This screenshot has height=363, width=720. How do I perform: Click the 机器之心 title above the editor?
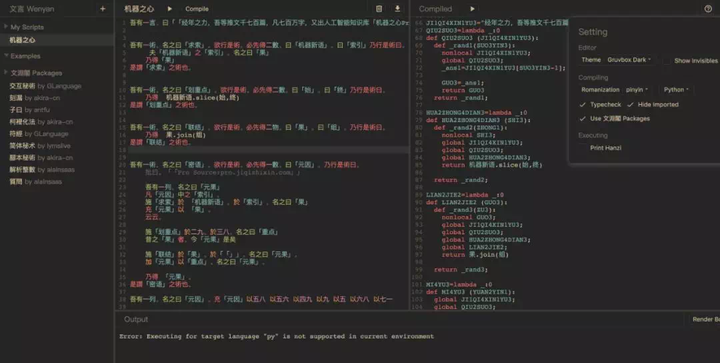tap(139, 9)
